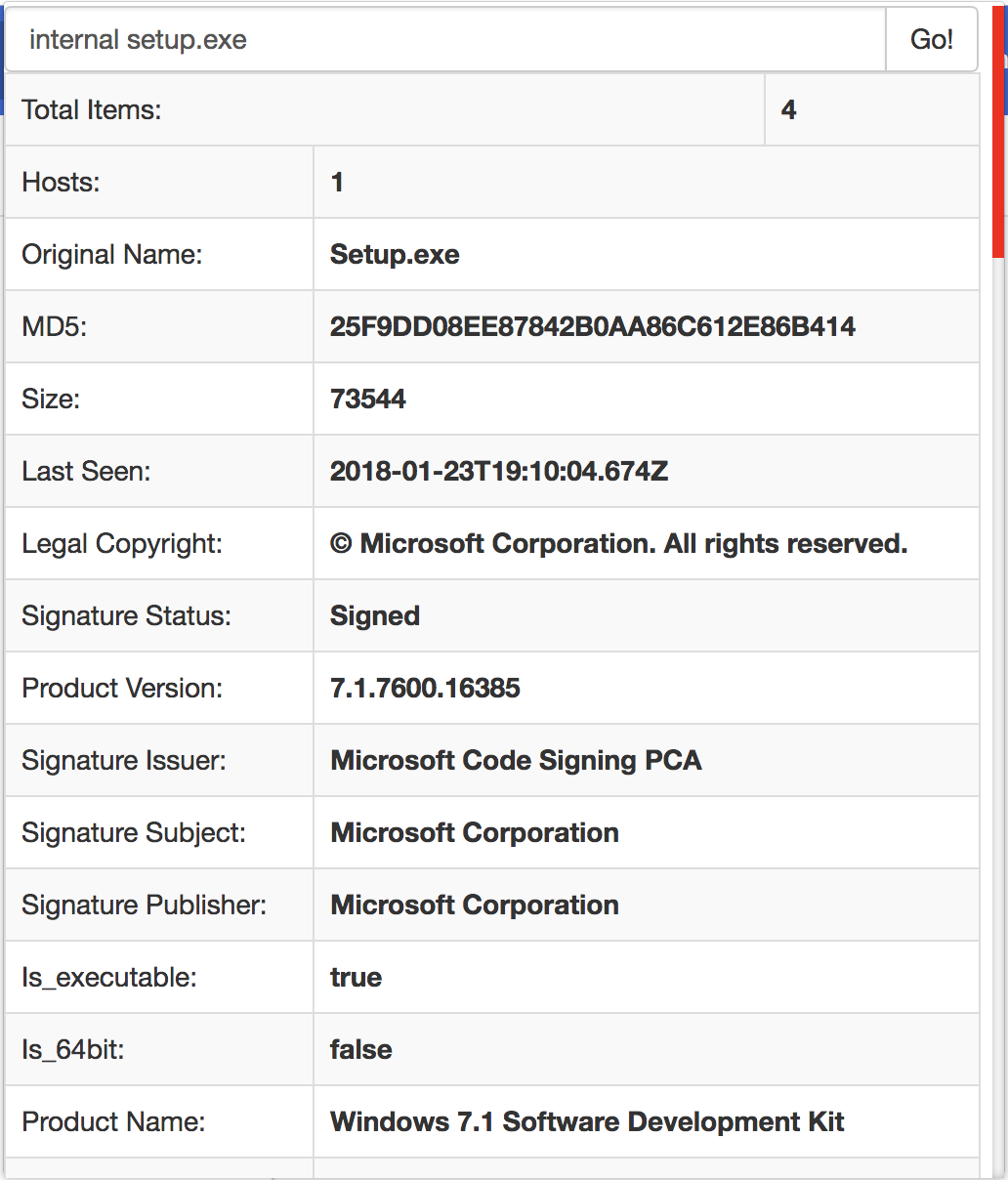Screen dimensions: 1008x1180
Task: Select the MD5 hash value
Action: 592,326
